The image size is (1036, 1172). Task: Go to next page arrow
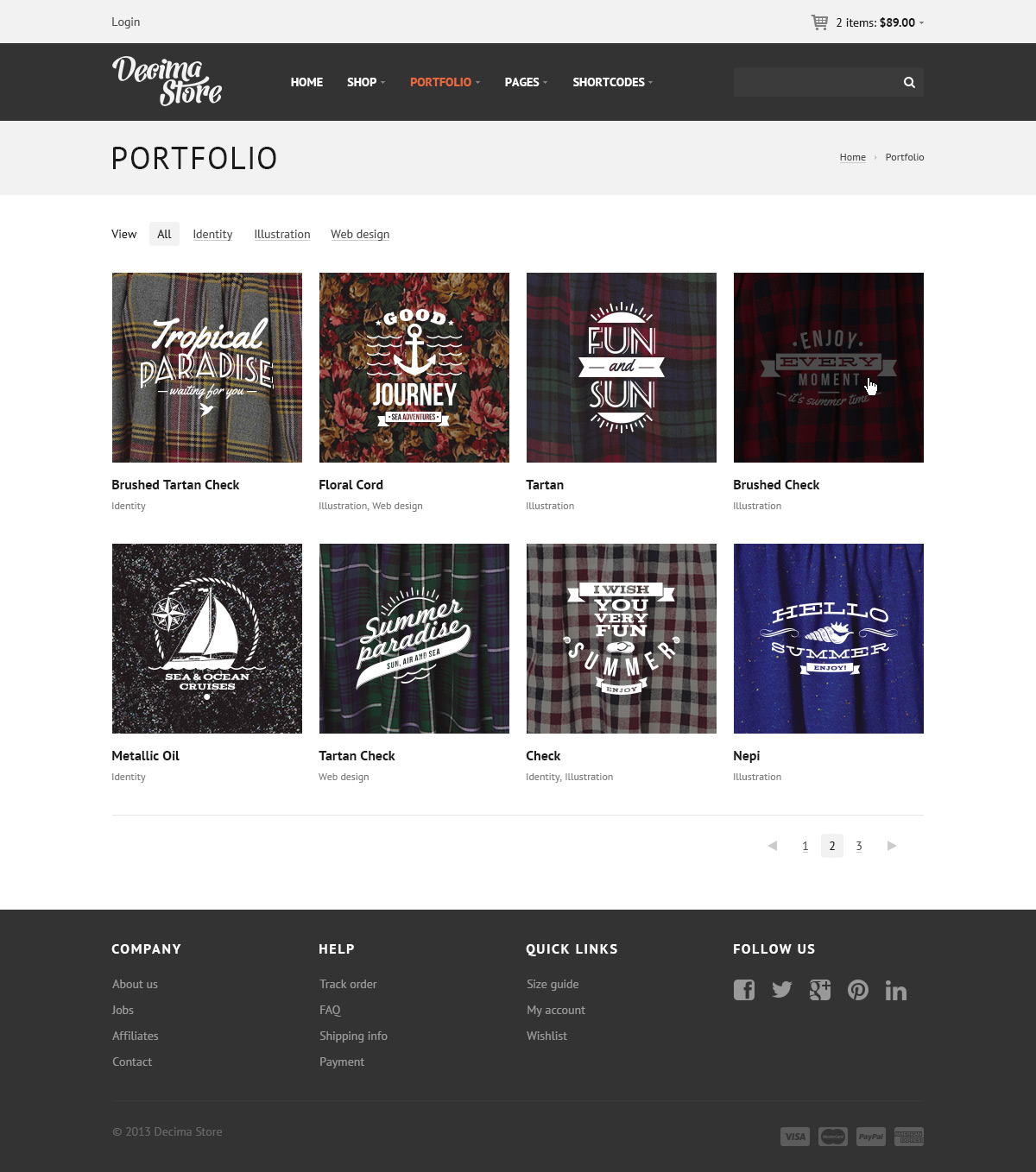(892, 846)
